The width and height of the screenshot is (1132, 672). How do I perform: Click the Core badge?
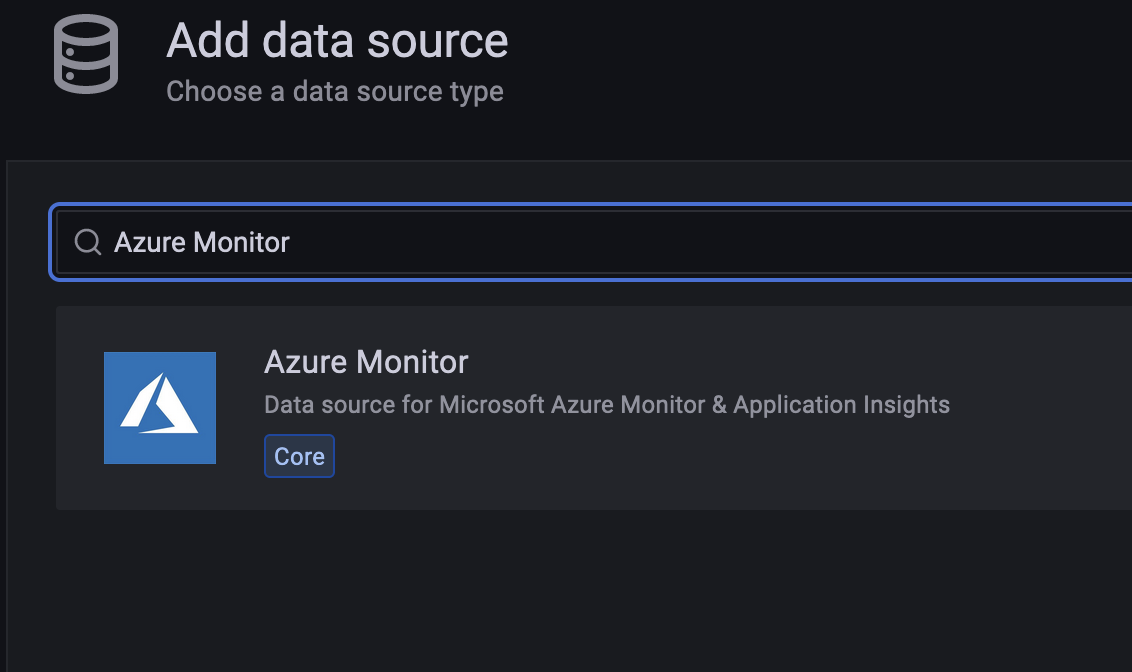pos(299,456)
